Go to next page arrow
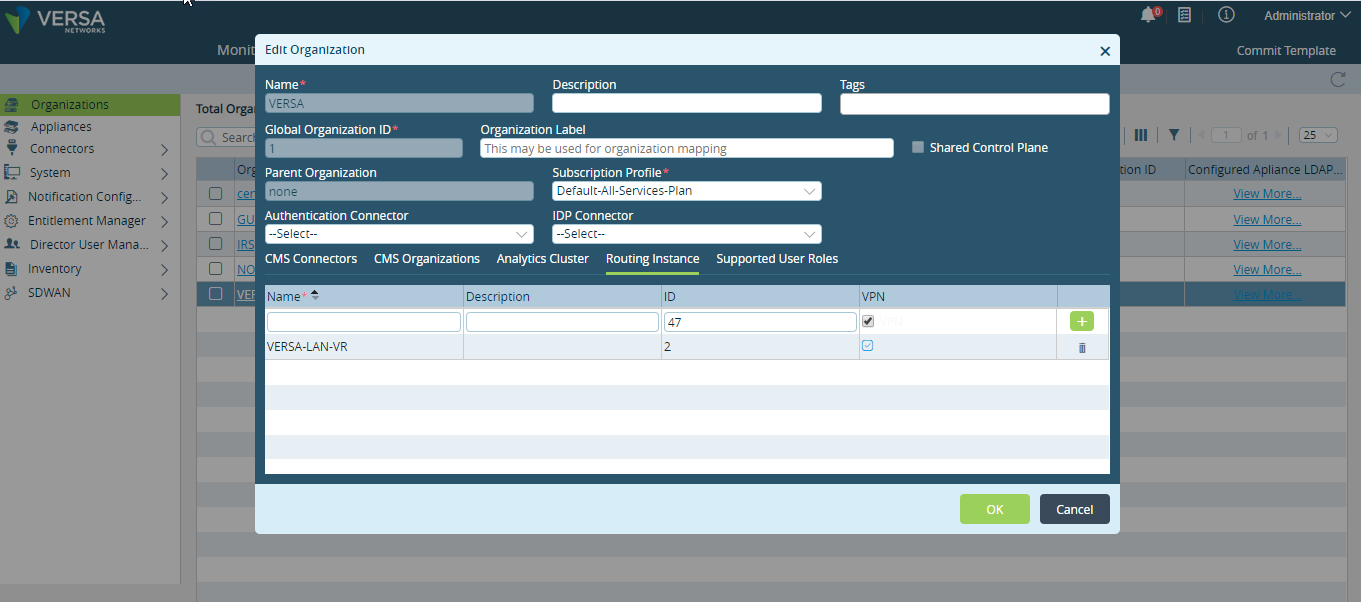 (1278, 135)
